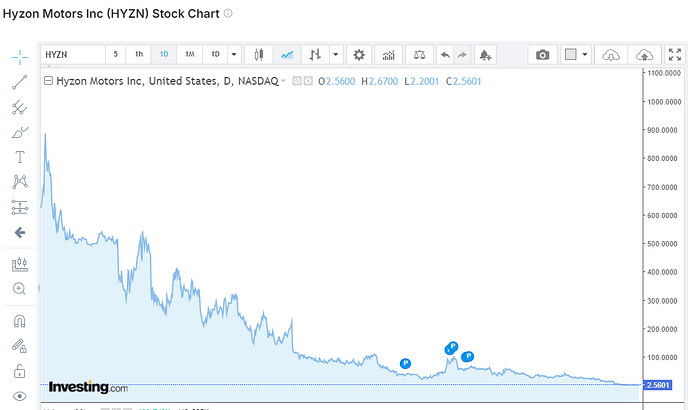Select the trend line drawing tool
The width and height of the screenshot is (690, 410).
19,82
